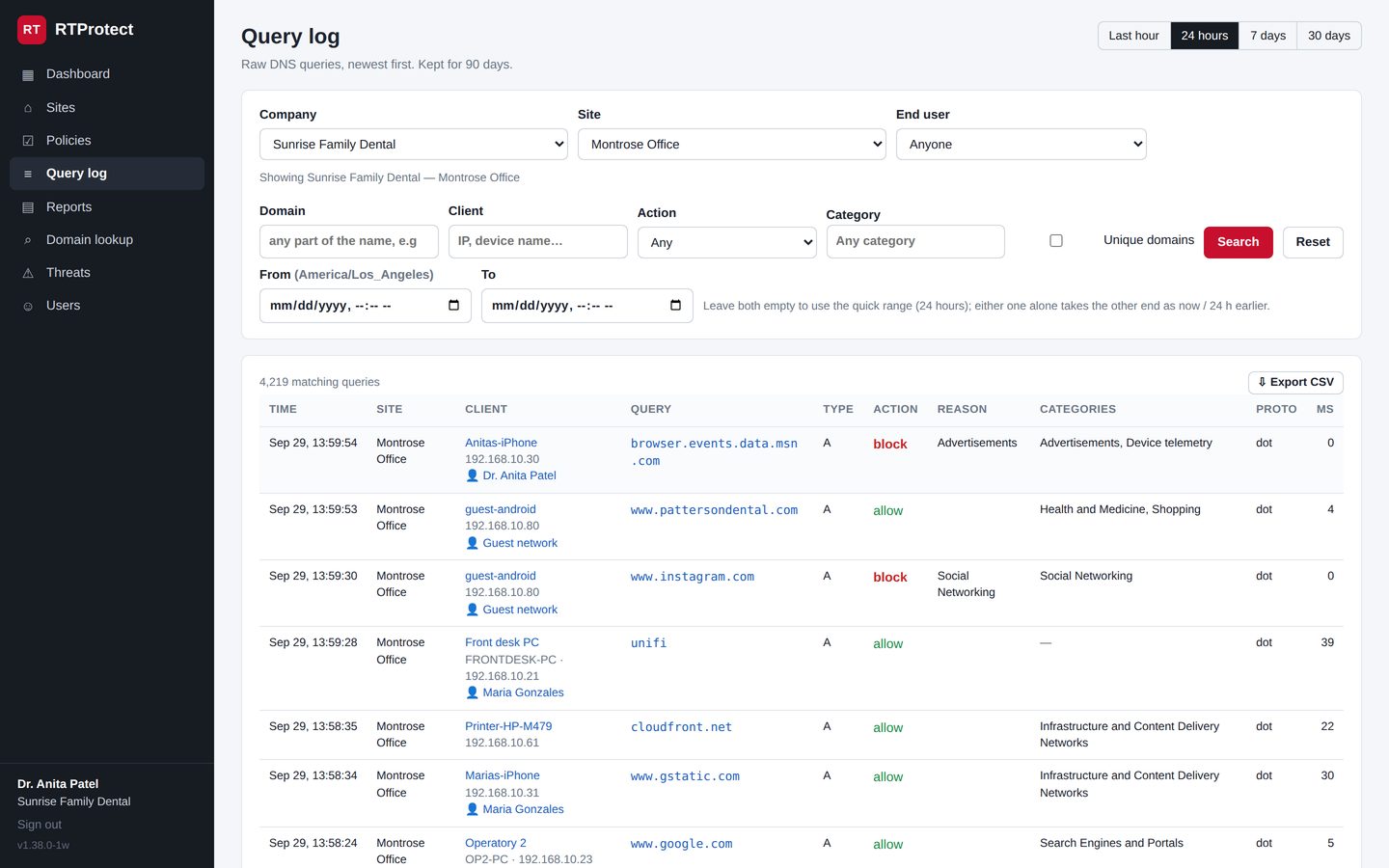
Task: Focus the Category filter input
Action: click(x=915, y=241)
